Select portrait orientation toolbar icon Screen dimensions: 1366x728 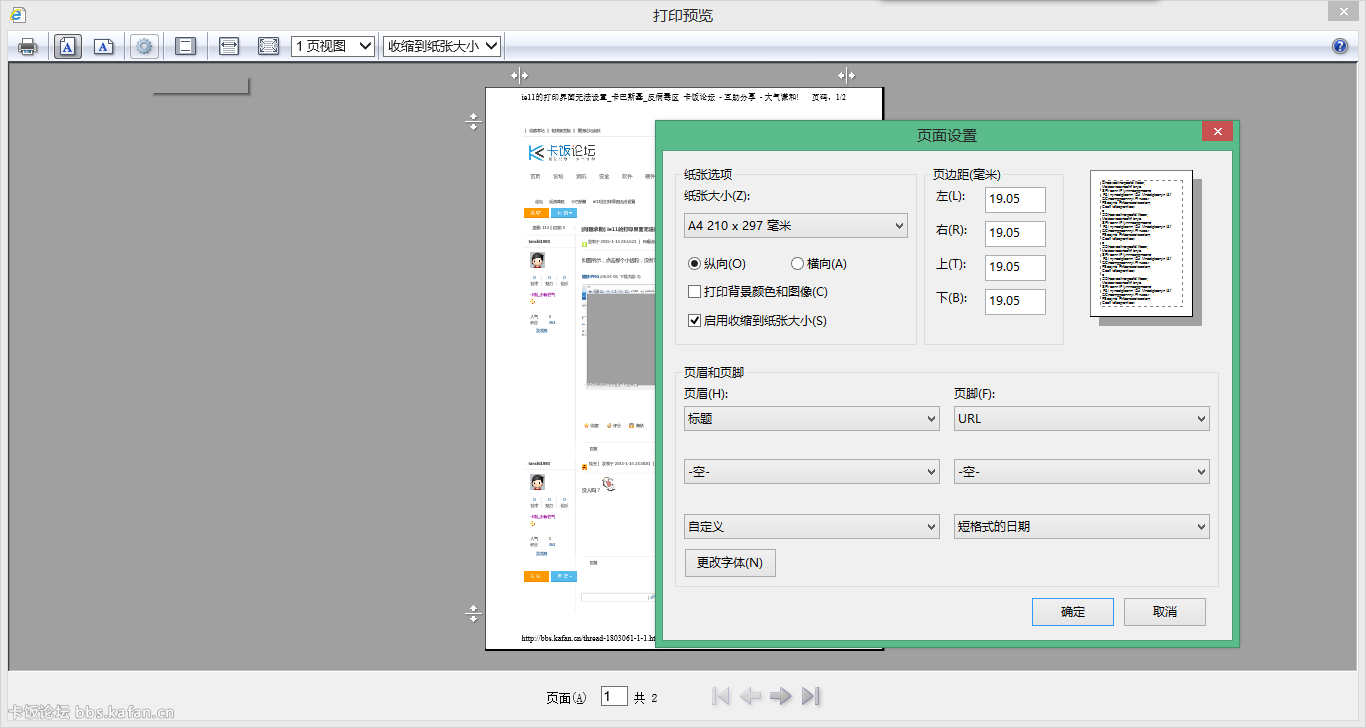coord(68,46)
